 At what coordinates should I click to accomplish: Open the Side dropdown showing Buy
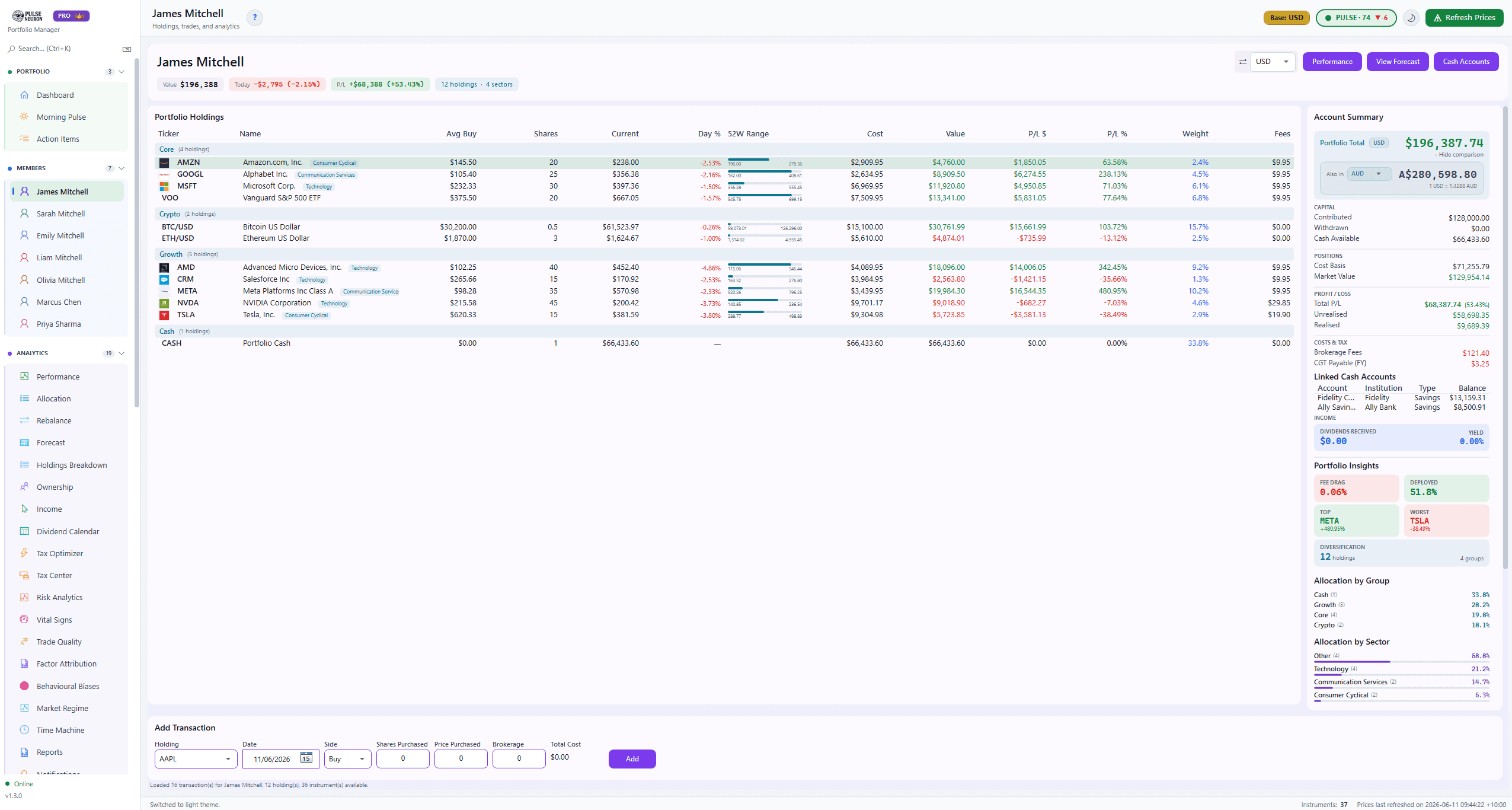click(348, 759)
